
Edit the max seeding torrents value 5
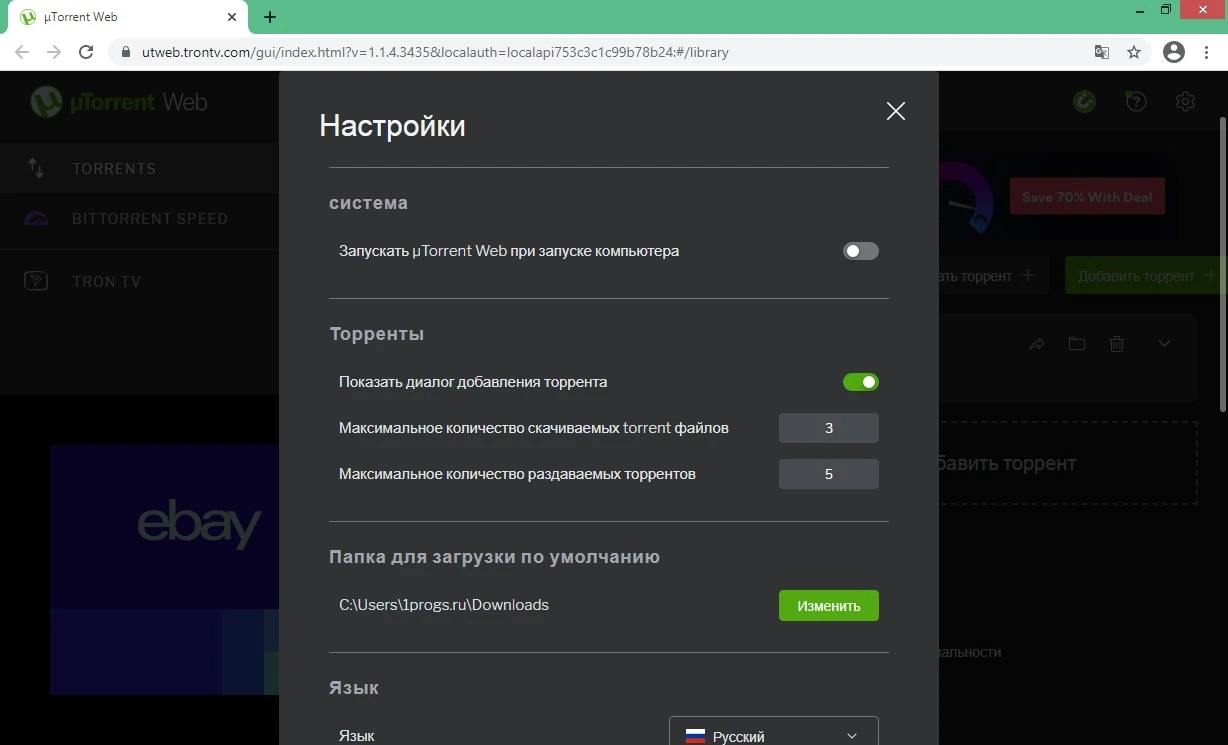tap(829, 474)
